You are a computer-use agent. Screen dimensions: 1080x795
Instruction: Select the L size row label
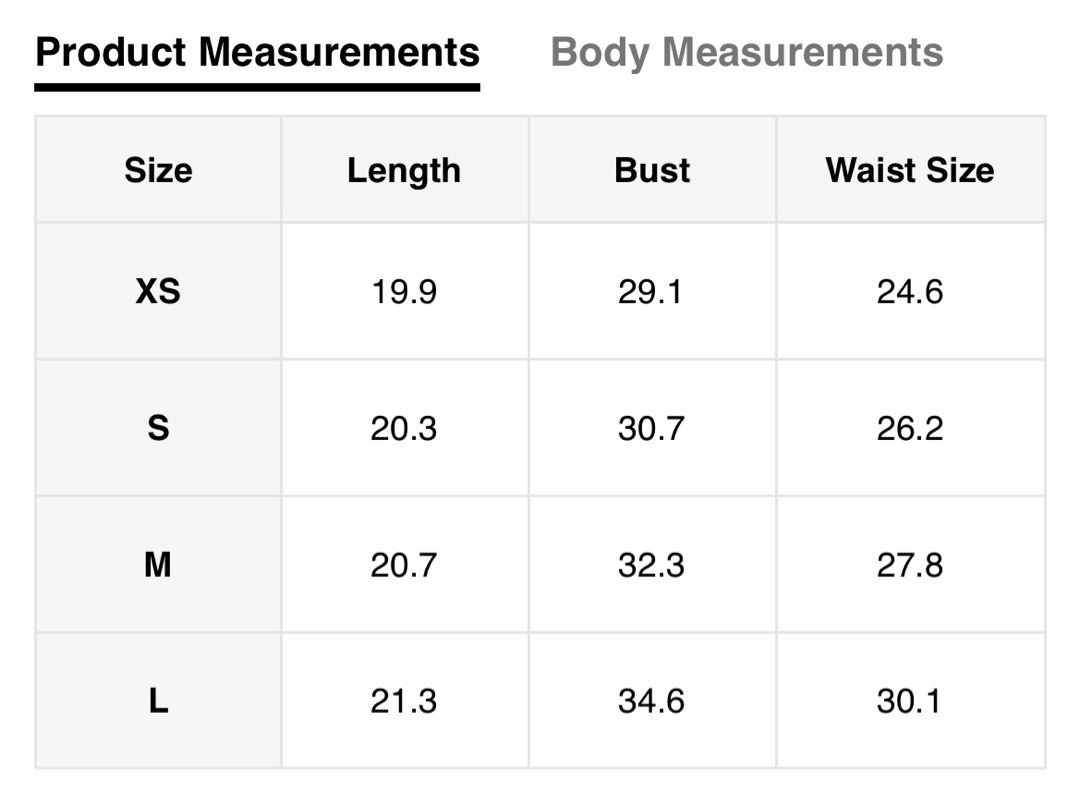158,701
